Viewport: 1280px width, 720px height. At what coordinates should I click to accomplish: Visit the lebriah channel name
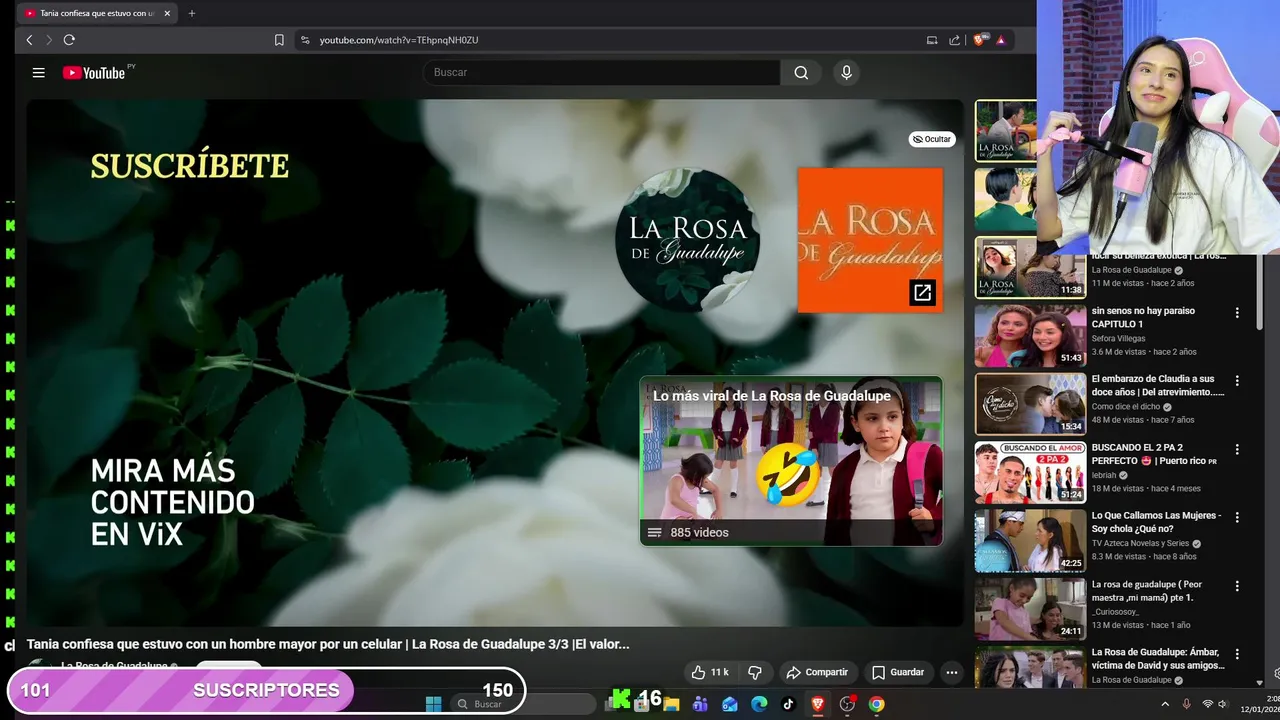[x=1105, y=475]
